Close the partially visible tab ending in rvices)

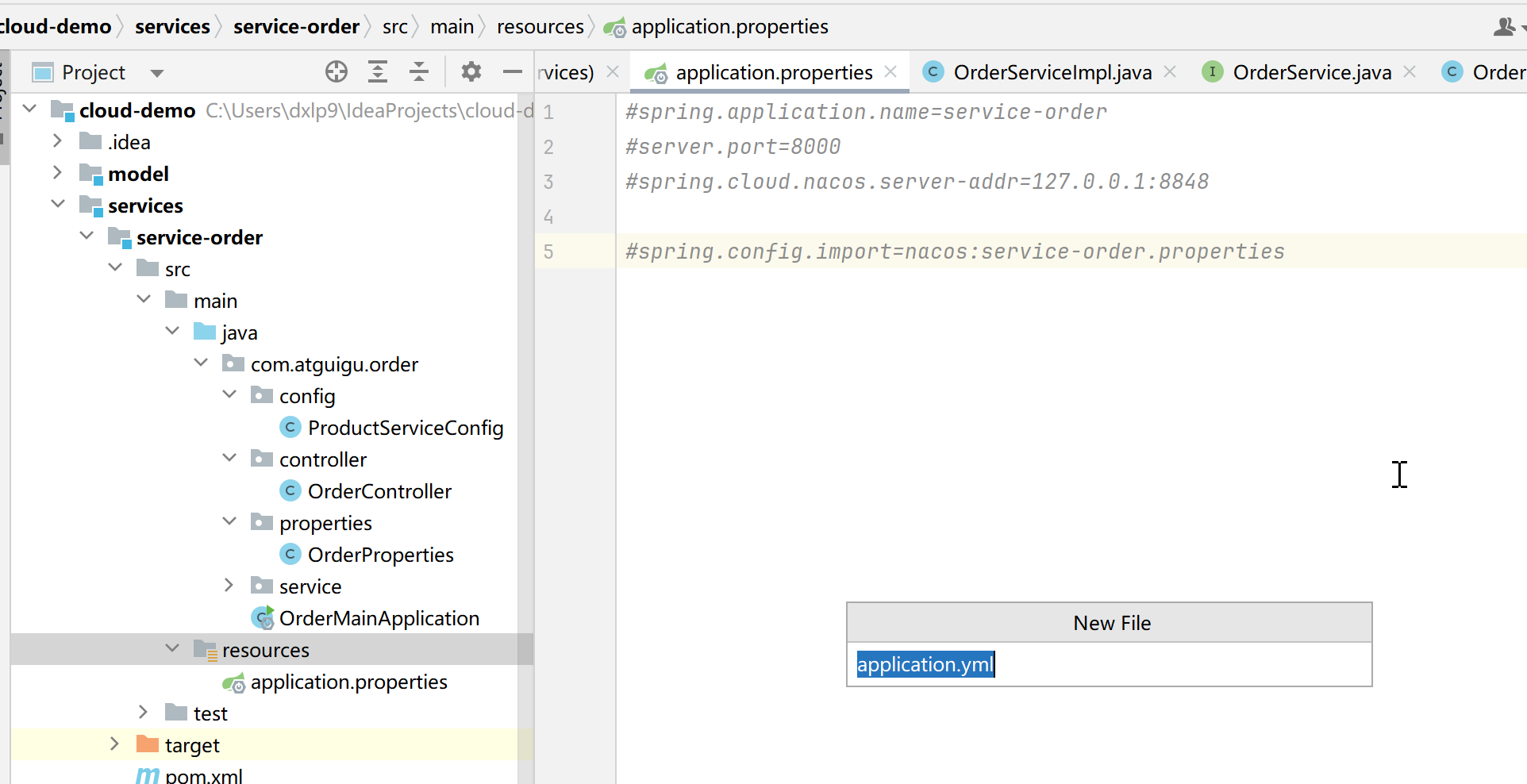[x=613, y=71]
